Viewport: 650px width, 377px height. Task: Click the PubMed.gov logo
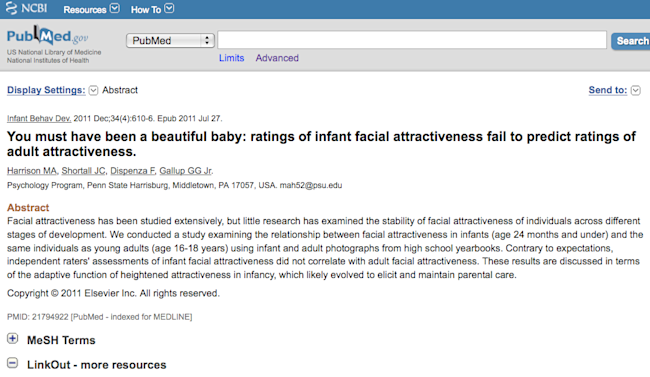[x=47, y=36]
